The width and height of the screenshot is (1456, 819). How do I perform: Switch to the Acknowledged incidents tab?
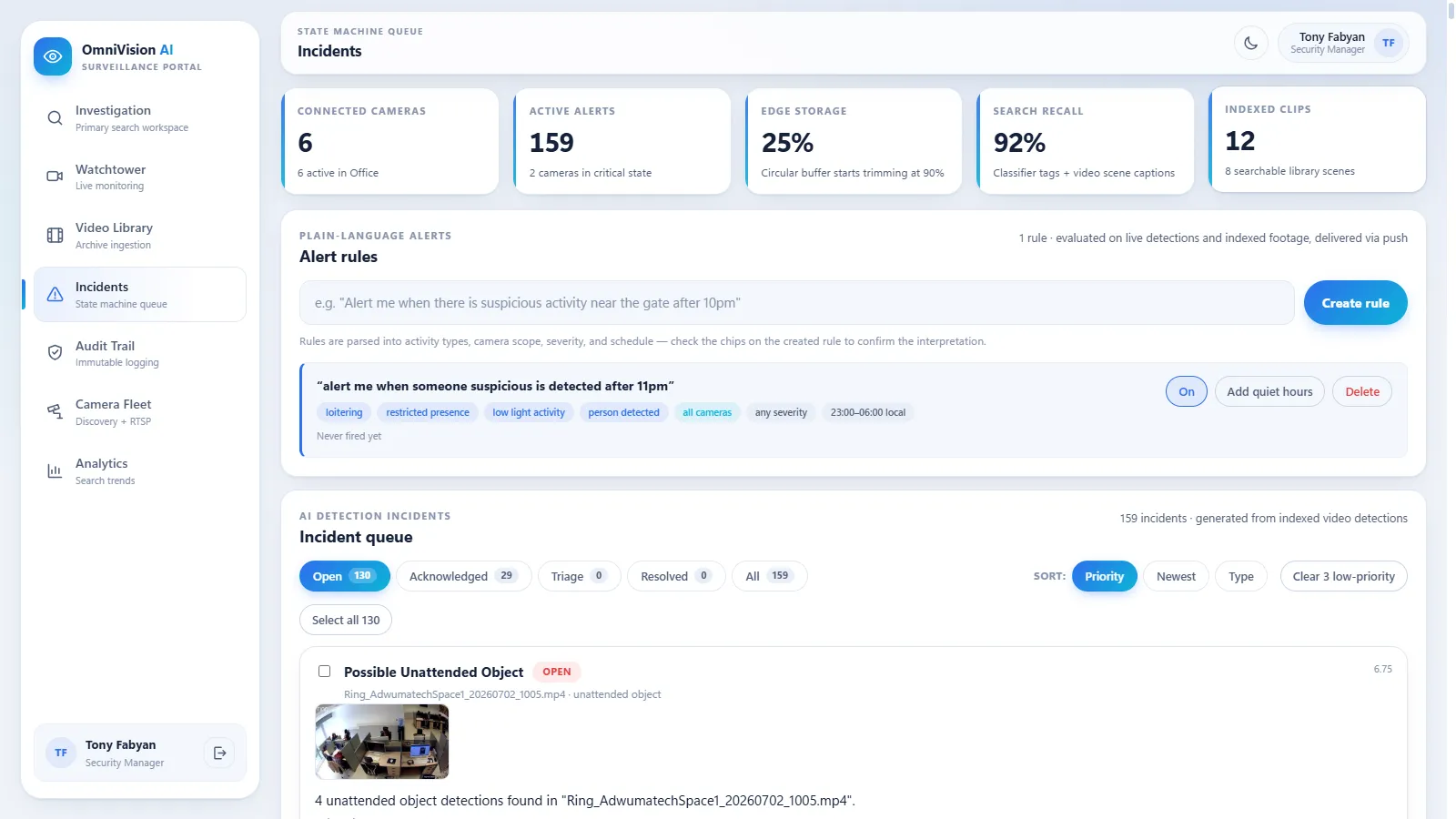click(x=463, y=576)
